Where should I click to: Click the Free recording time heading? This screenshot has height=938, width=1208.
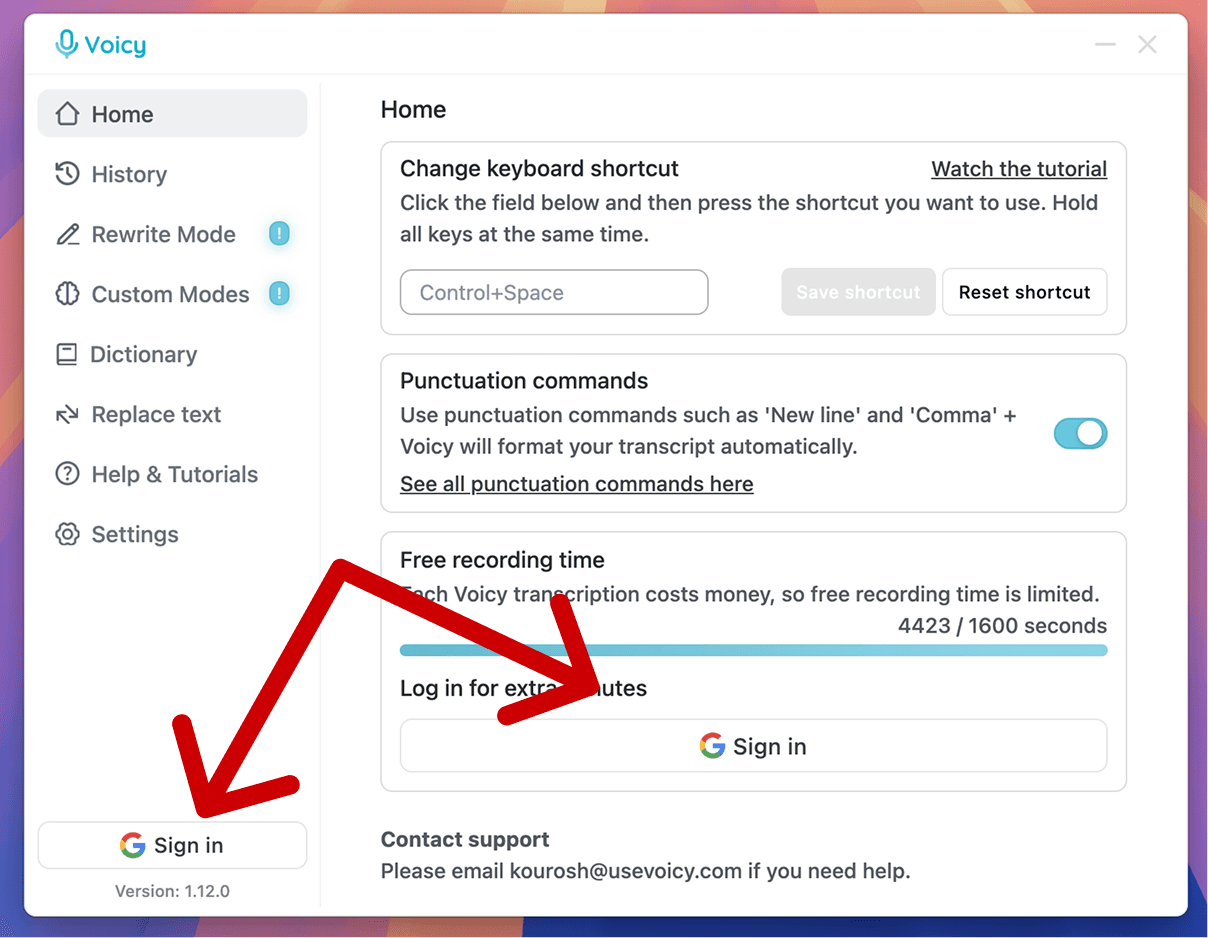coord(502,559)
